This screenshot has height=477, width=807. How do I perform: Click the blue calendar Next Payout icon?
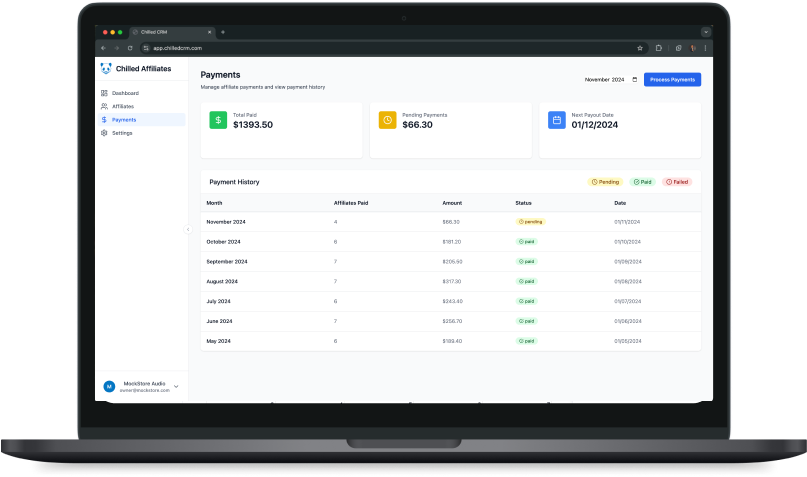(556, 120)
